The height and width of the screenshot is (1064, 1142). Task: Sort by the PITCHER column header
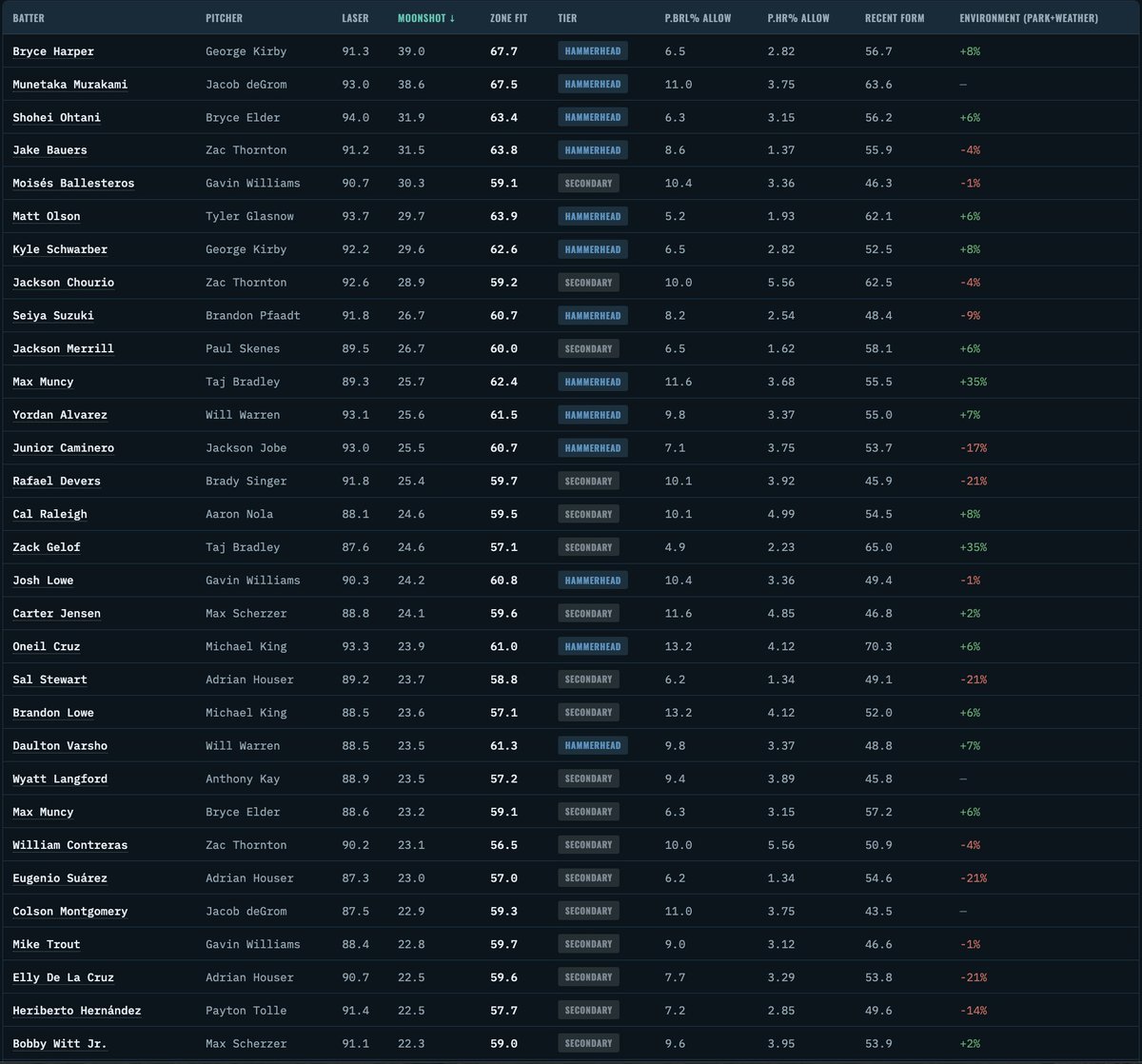click(224, 18)
